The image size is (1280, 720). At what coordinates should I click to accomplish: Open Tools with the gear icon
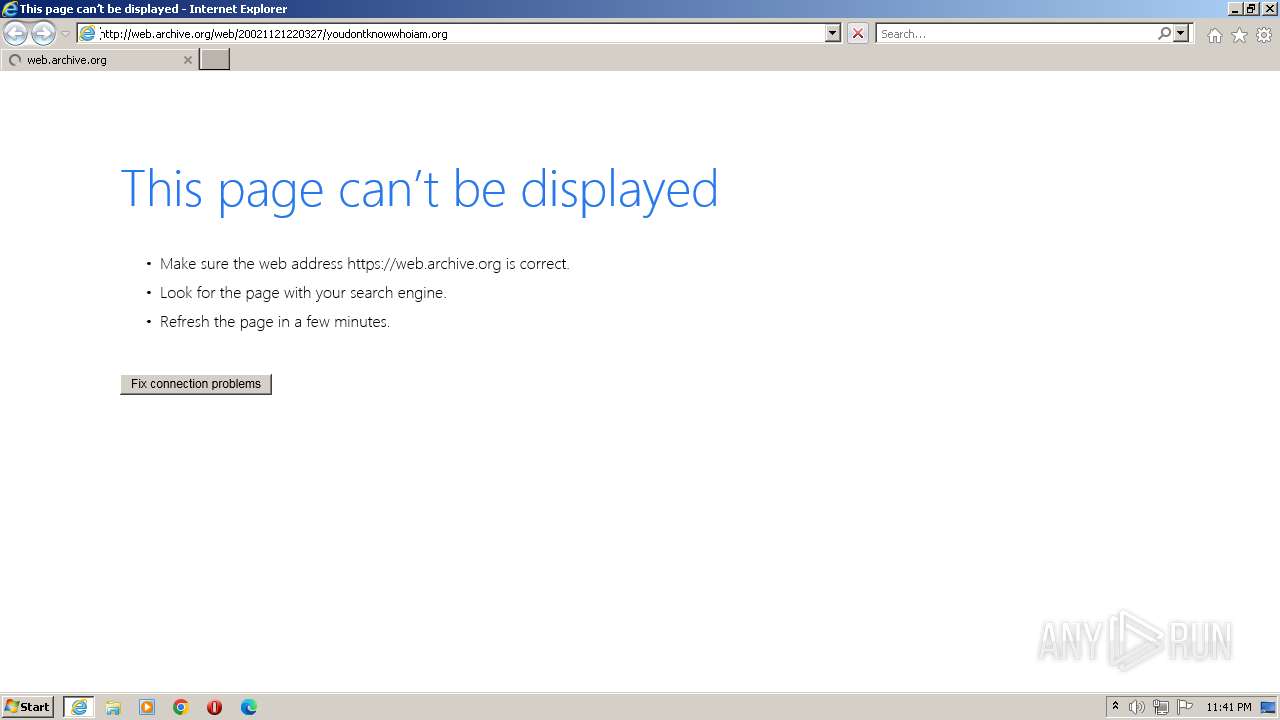1264,35
